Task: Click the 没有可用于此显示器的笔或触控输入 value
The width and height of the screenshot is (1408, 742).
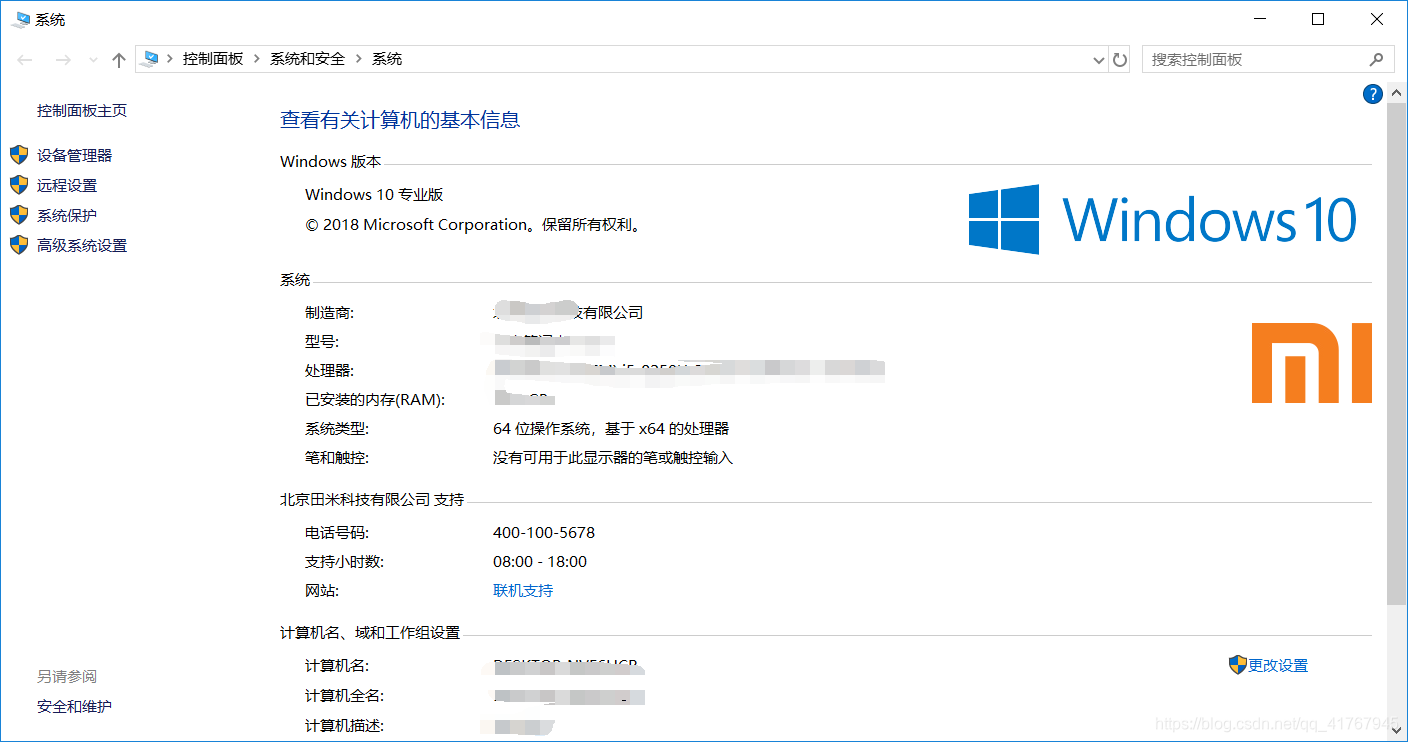Action: coord(613,458)
